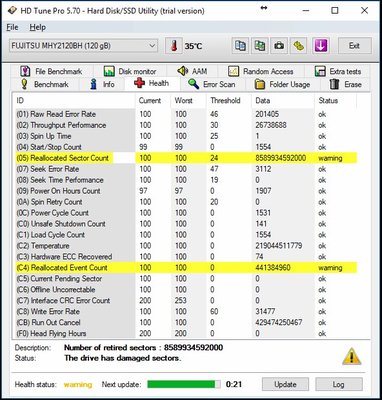Click the data value 26738688
This screenshot has width=382, height=400.
[271, 125]
